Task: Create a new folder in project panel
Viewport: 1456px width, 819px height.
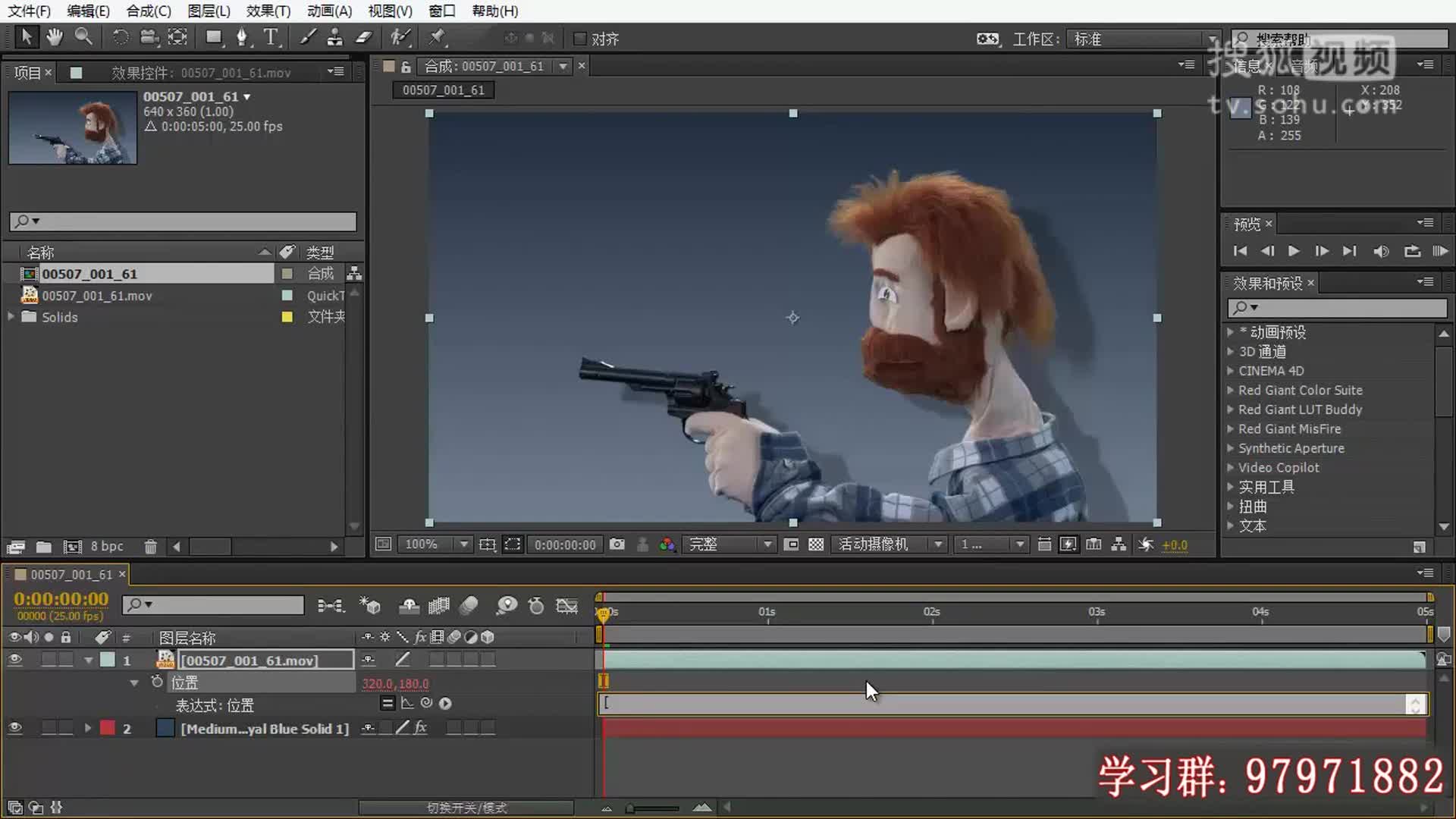Action: [44, 546]
